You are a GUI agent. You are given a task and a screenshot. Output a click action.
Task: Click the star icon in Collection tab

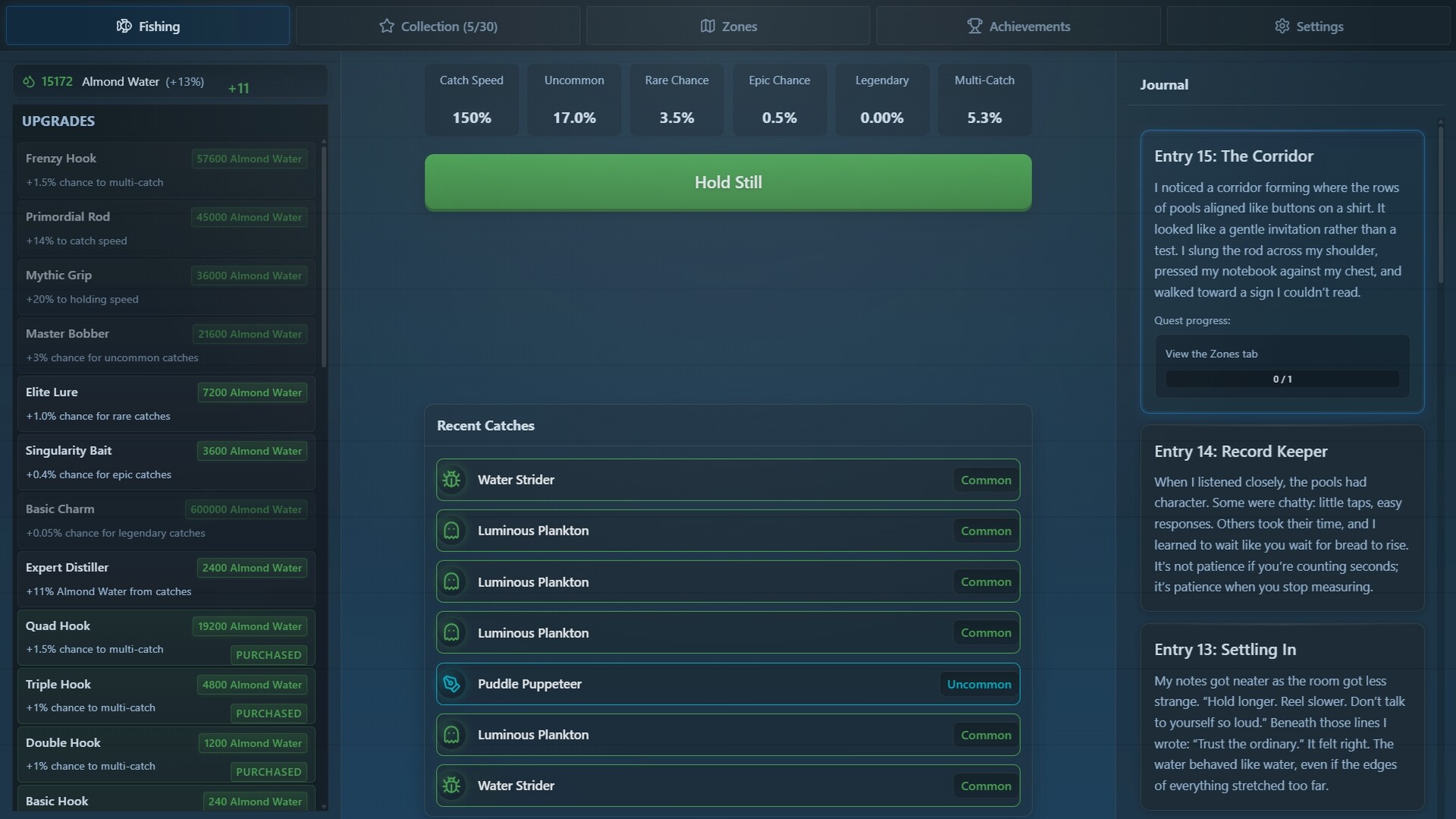coord(387,26)
